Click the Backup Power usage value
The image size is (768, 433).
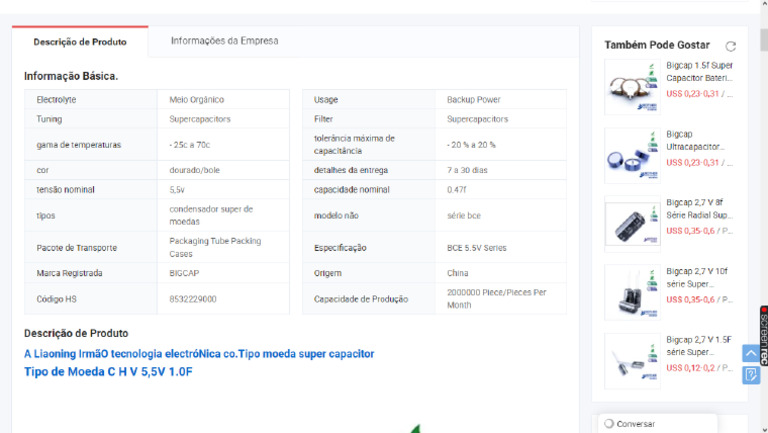474,99
